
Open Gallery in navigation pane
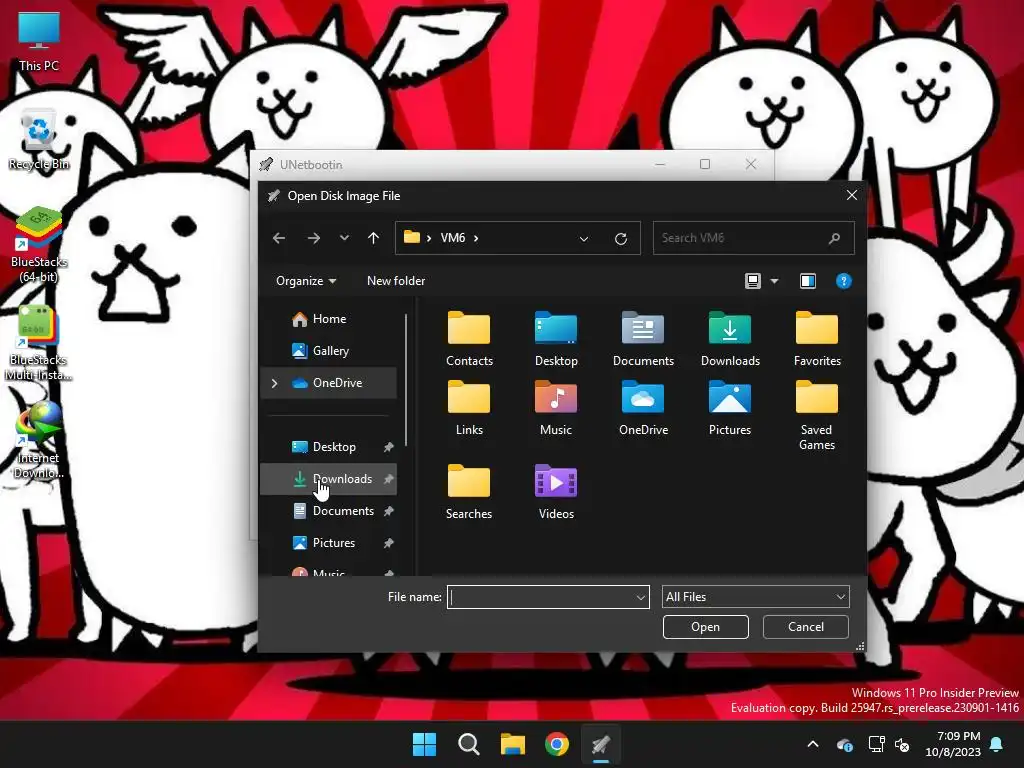coord(330,351)
